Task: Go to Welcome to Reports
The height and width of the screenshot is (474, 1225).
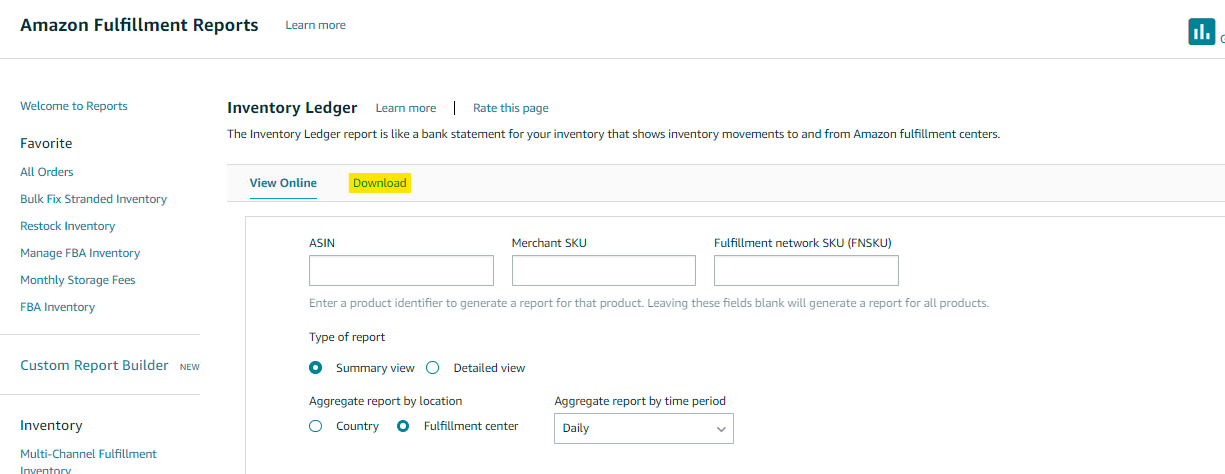Action: point(74,106)
